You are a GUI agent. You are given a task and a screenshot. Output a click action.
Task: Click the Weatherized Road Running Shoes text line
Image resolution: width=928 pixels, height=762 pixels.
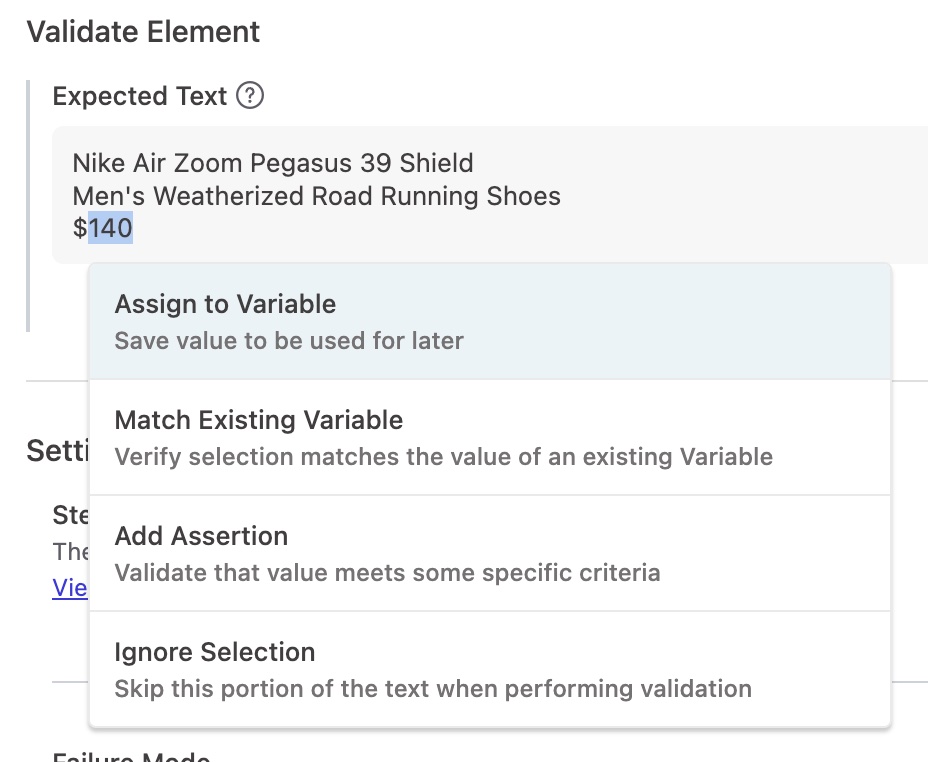[x=316, y=196]
